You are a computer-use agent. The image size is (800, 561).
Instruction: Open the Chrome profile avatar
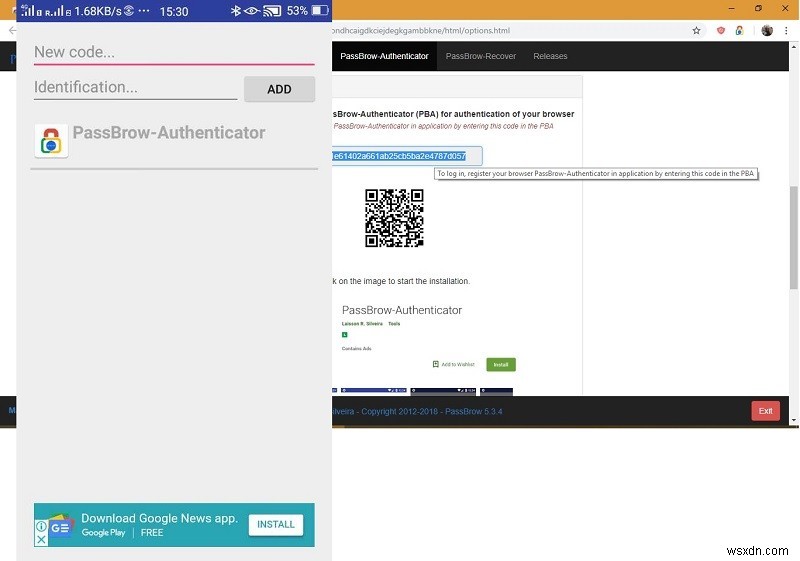click(767, 31)
